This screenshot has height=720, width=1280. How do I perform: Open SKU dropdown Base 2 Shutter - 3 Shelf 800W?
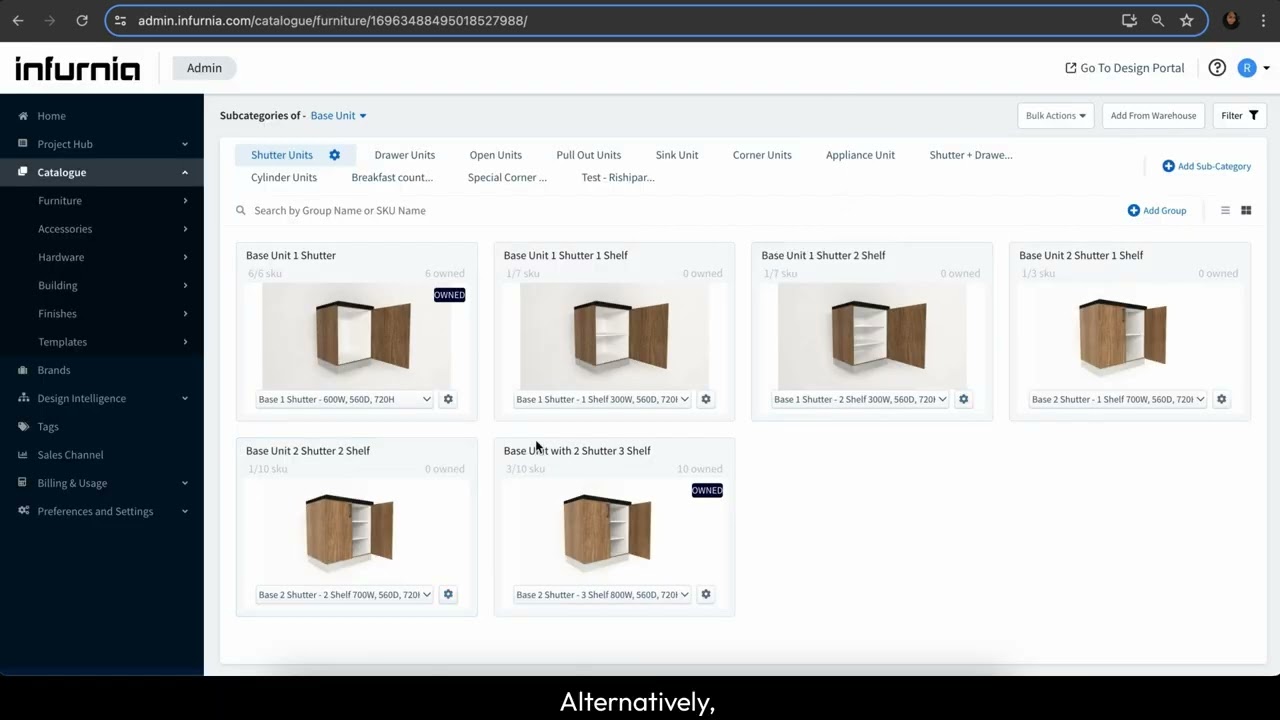(602, 594)
